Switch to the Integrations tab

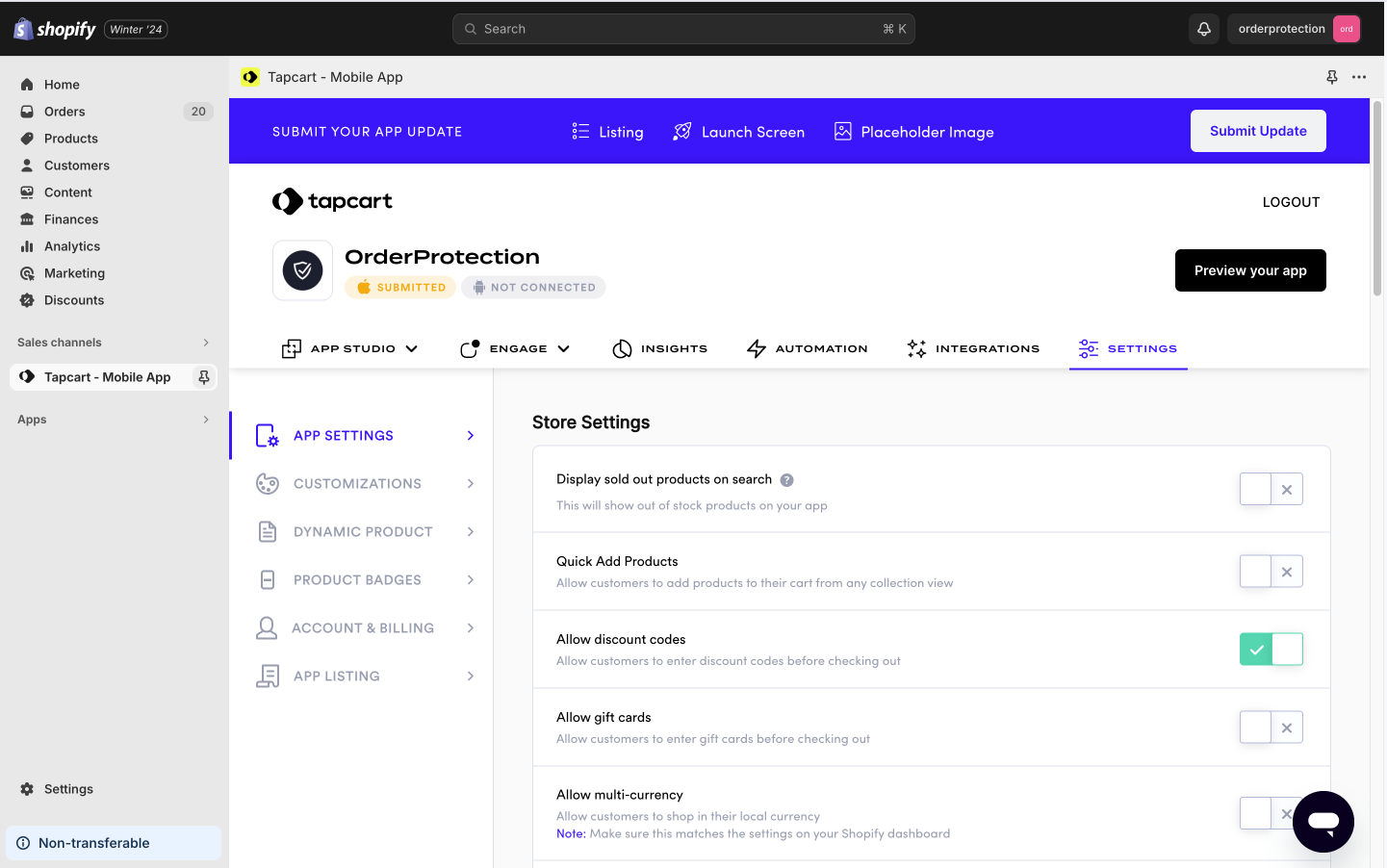coord(973,348)
